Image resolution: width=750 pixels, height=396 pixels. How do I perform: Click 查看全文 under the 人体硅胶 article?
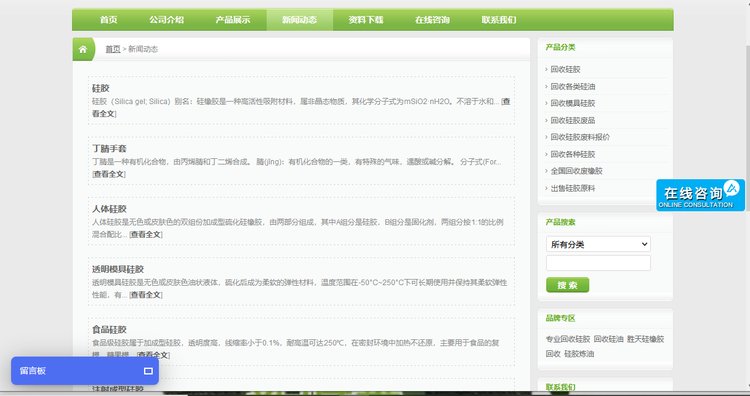146,234
